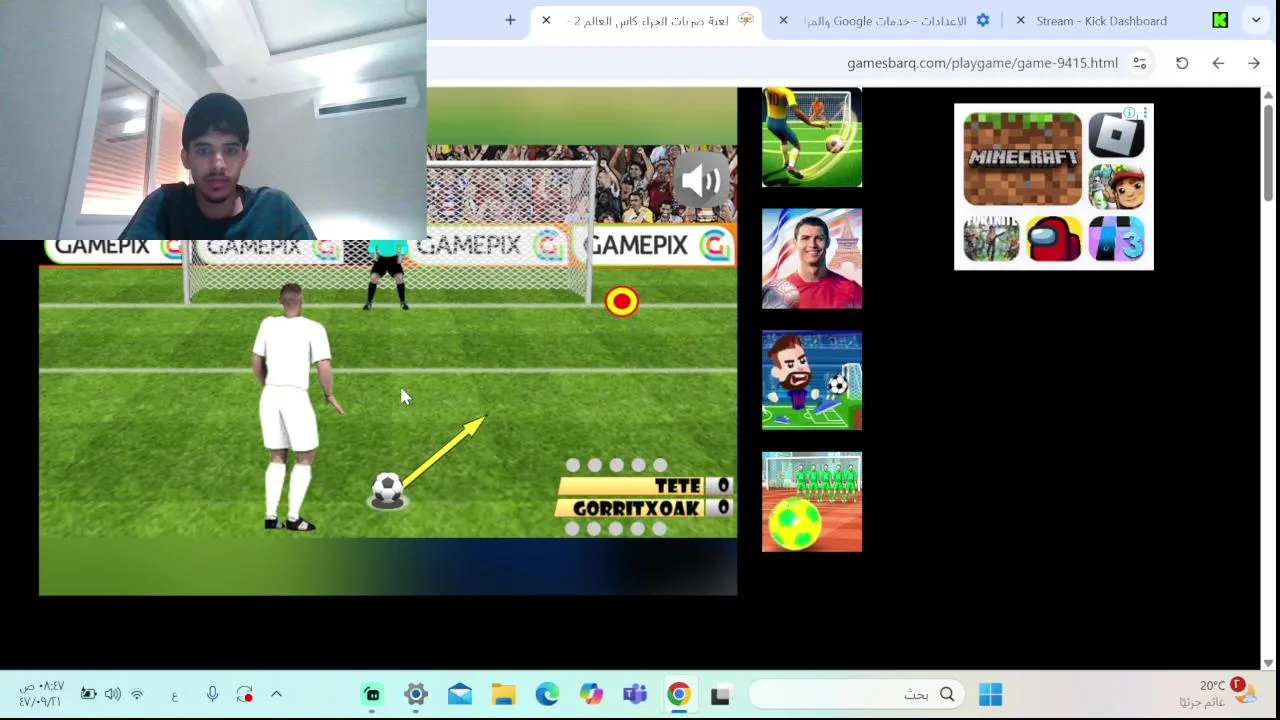This screenshot has width=1280, height=720.
Task: Click the left-pointing navigation arrow in Chrome
Action: point(1218,63)
